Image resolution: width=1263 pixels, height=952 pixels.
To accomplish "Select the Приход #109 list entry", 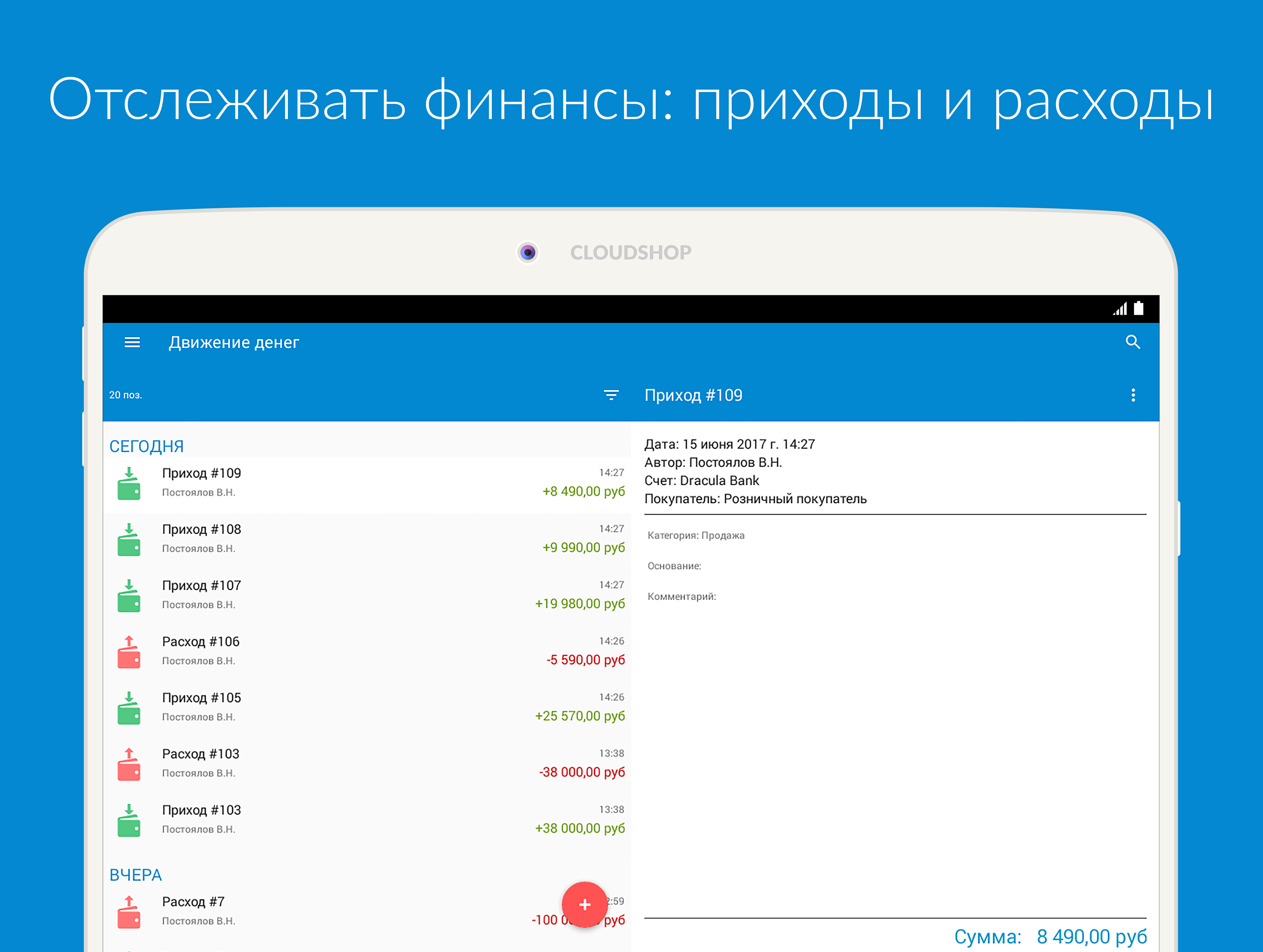I will click(367, 484).
